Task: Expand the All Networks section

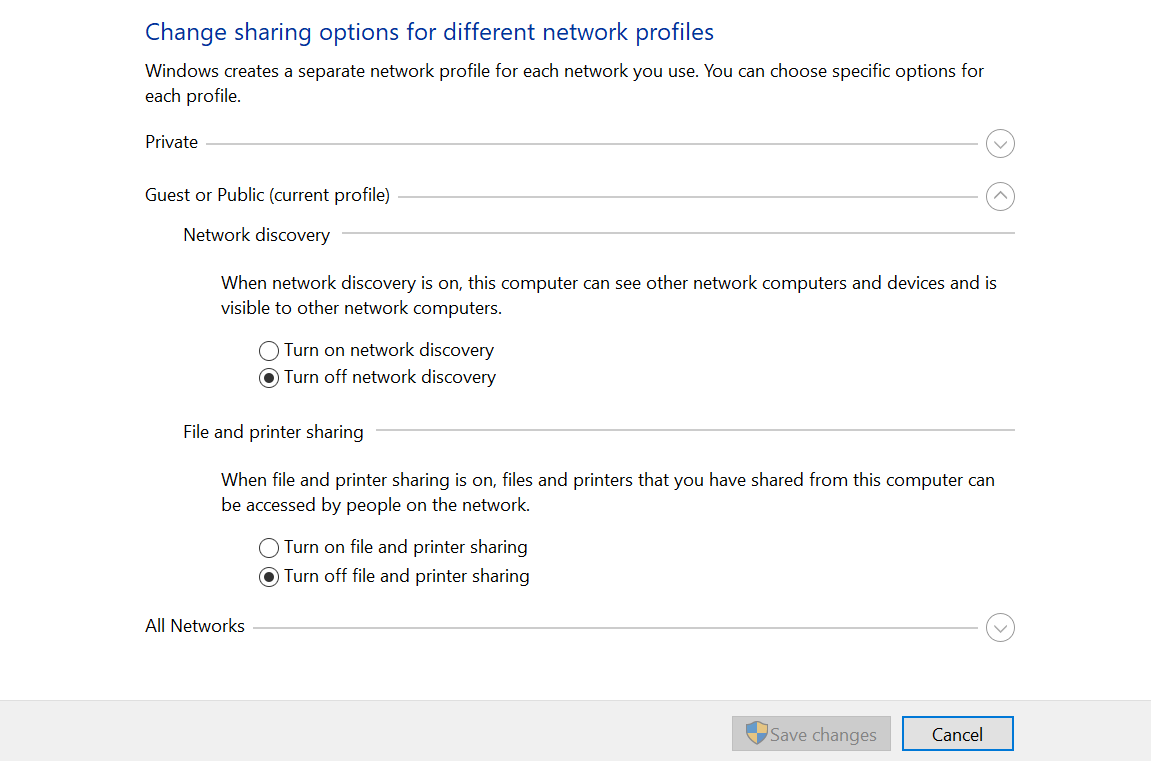Action: [x=1000, y=627]
